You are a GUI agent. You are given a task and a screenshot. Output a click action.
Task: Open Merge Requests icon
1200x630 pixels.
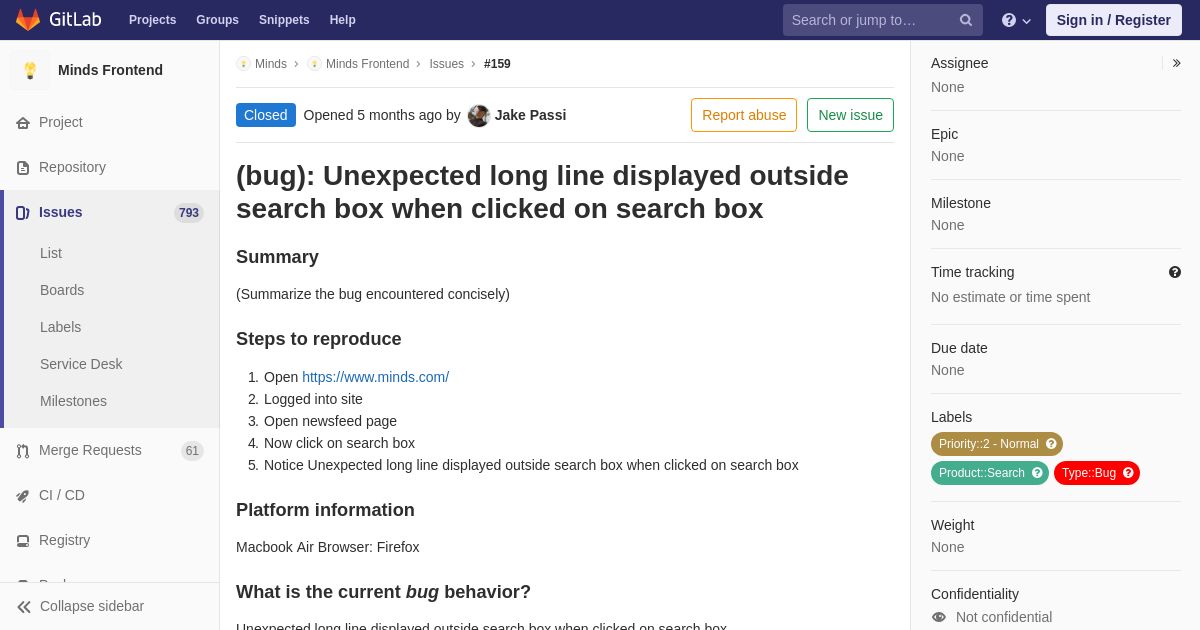23,451
